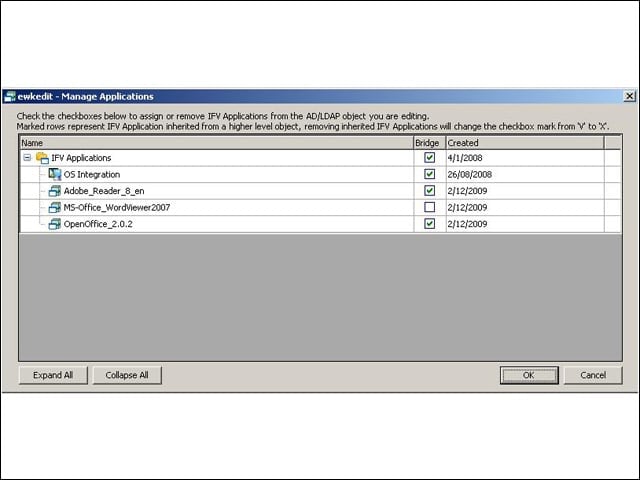Screen dimensions: 640x480
Task: Click the OpenOffice_2.0.2 application icon
Action: tap(55, 224)
